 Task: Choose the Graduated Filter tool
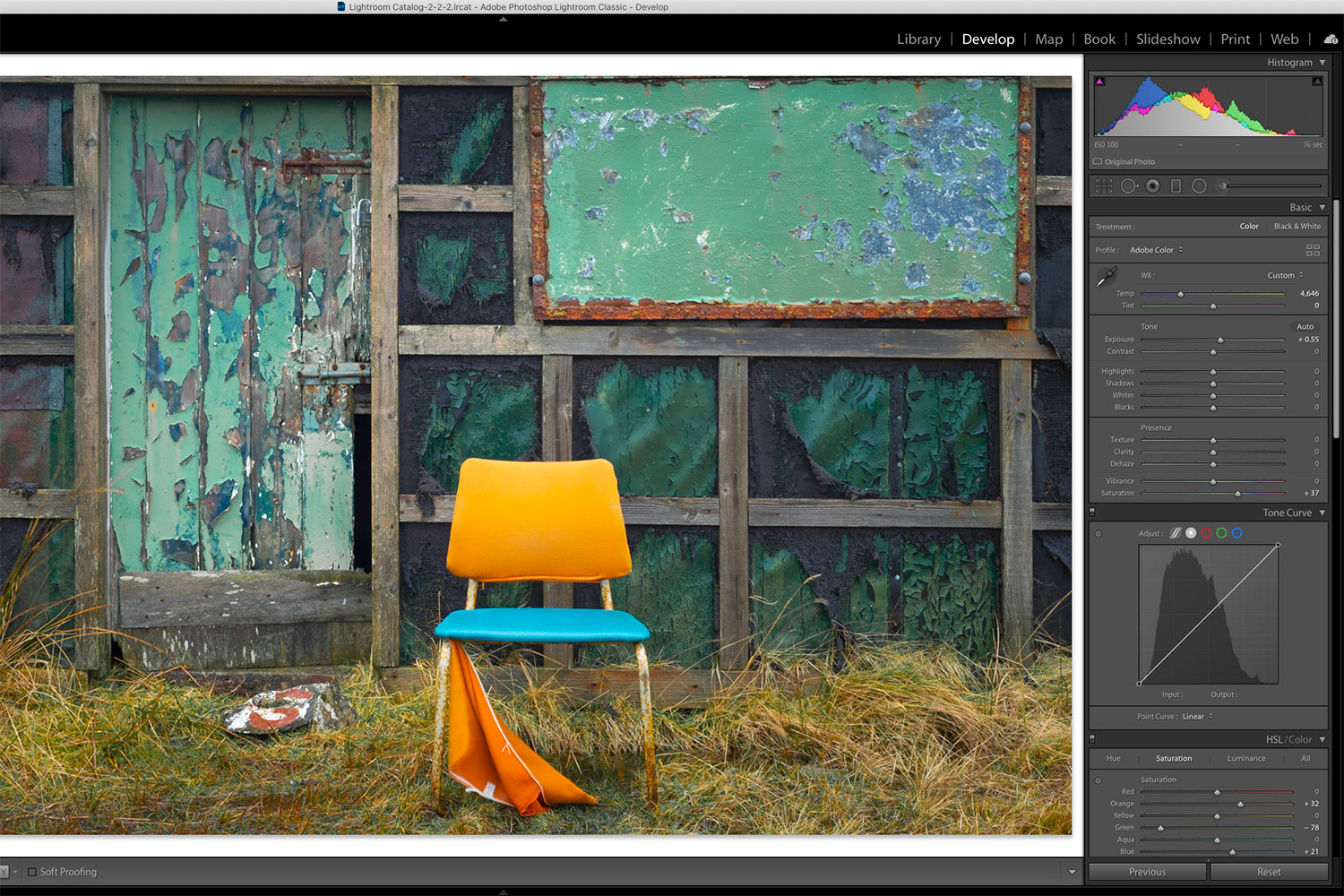point(1176,186)
